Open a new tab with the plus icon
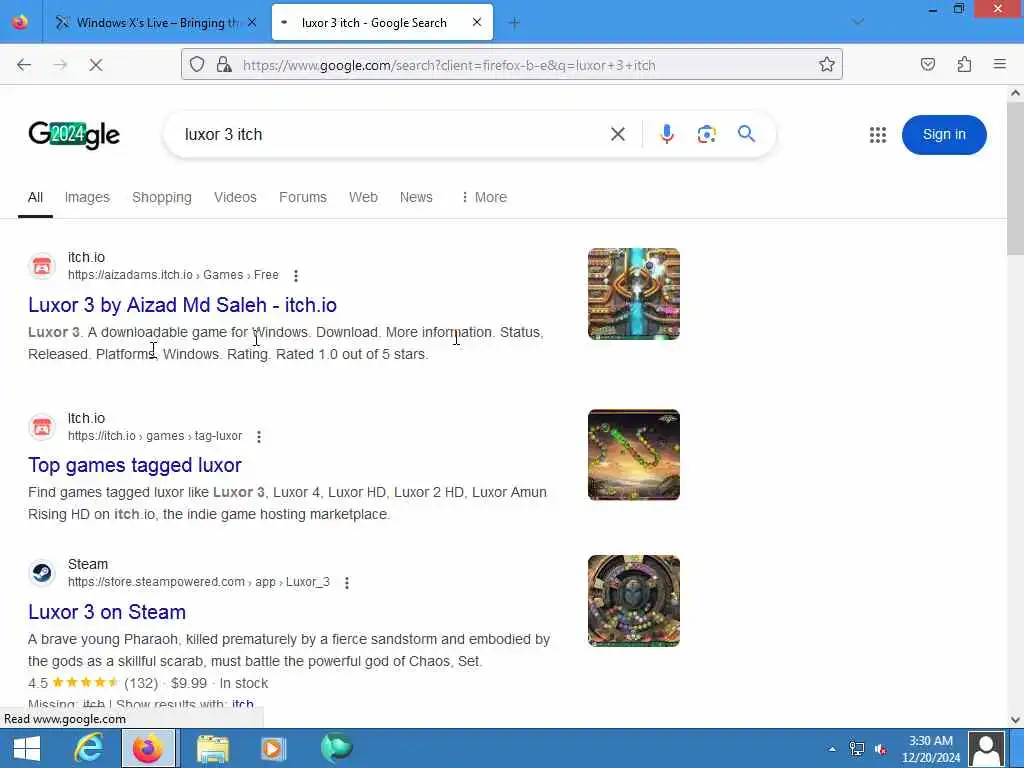The height and width of the screenshot is (768, 1024). [515, 23]
